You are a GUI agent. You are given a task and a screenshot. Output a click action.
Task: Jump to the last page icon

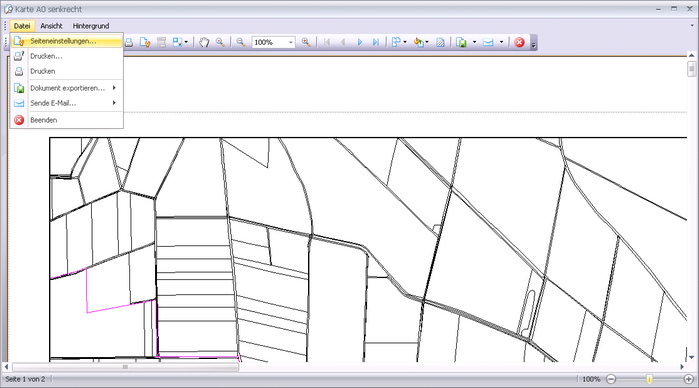[x=376, y=42]
